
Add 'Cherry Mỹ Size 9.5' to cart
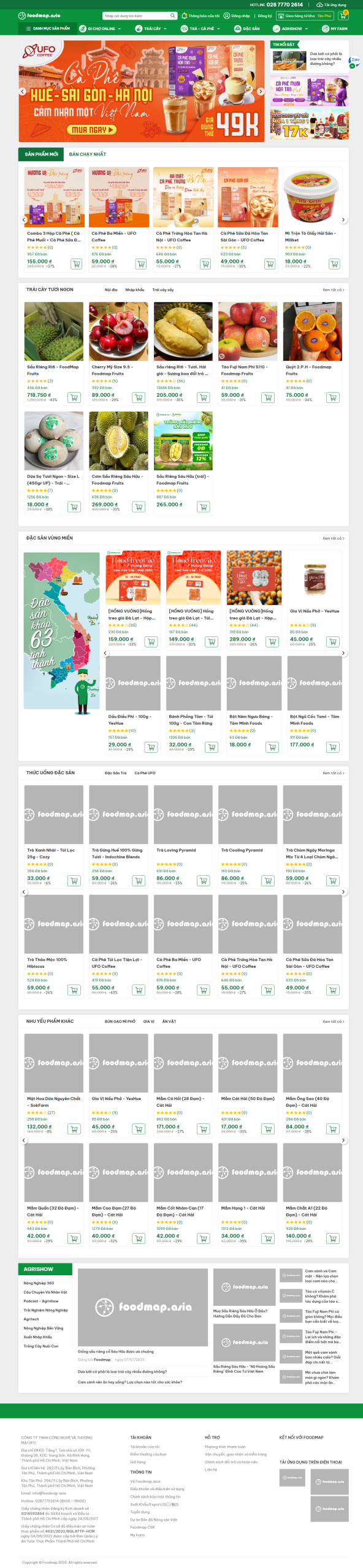(x=139, y=398)
